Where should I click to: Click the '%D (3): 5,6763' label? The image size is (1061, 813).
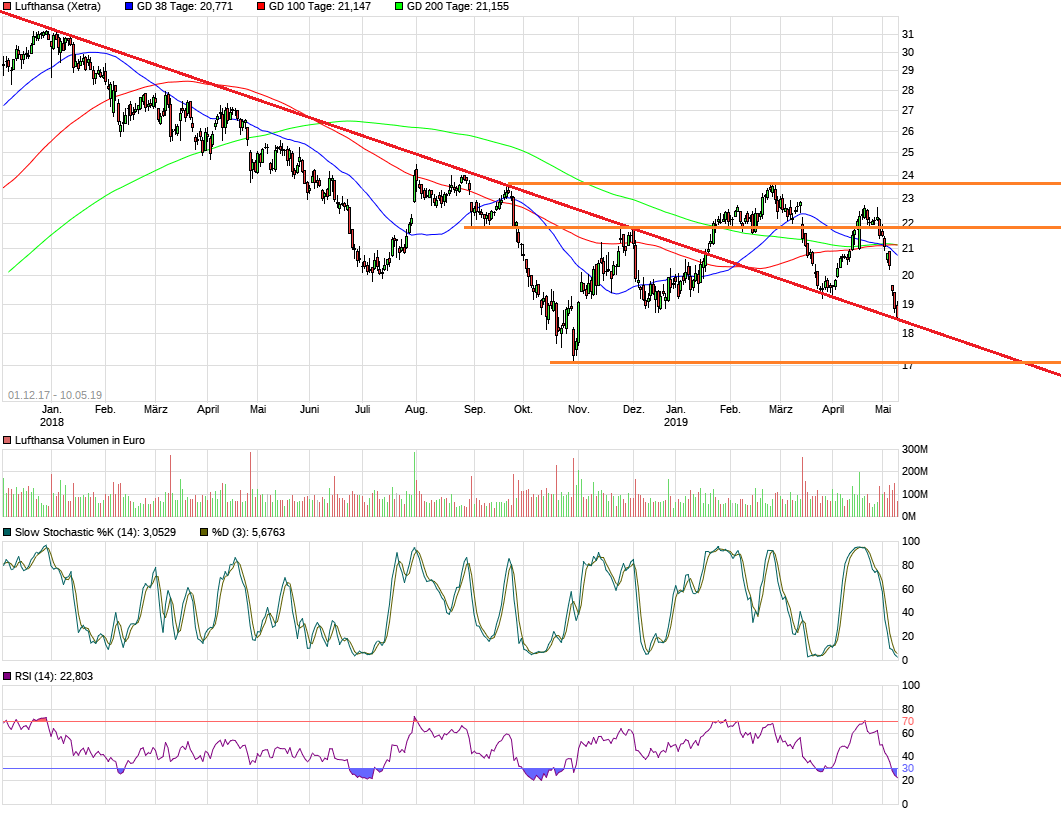coord(248,532)
